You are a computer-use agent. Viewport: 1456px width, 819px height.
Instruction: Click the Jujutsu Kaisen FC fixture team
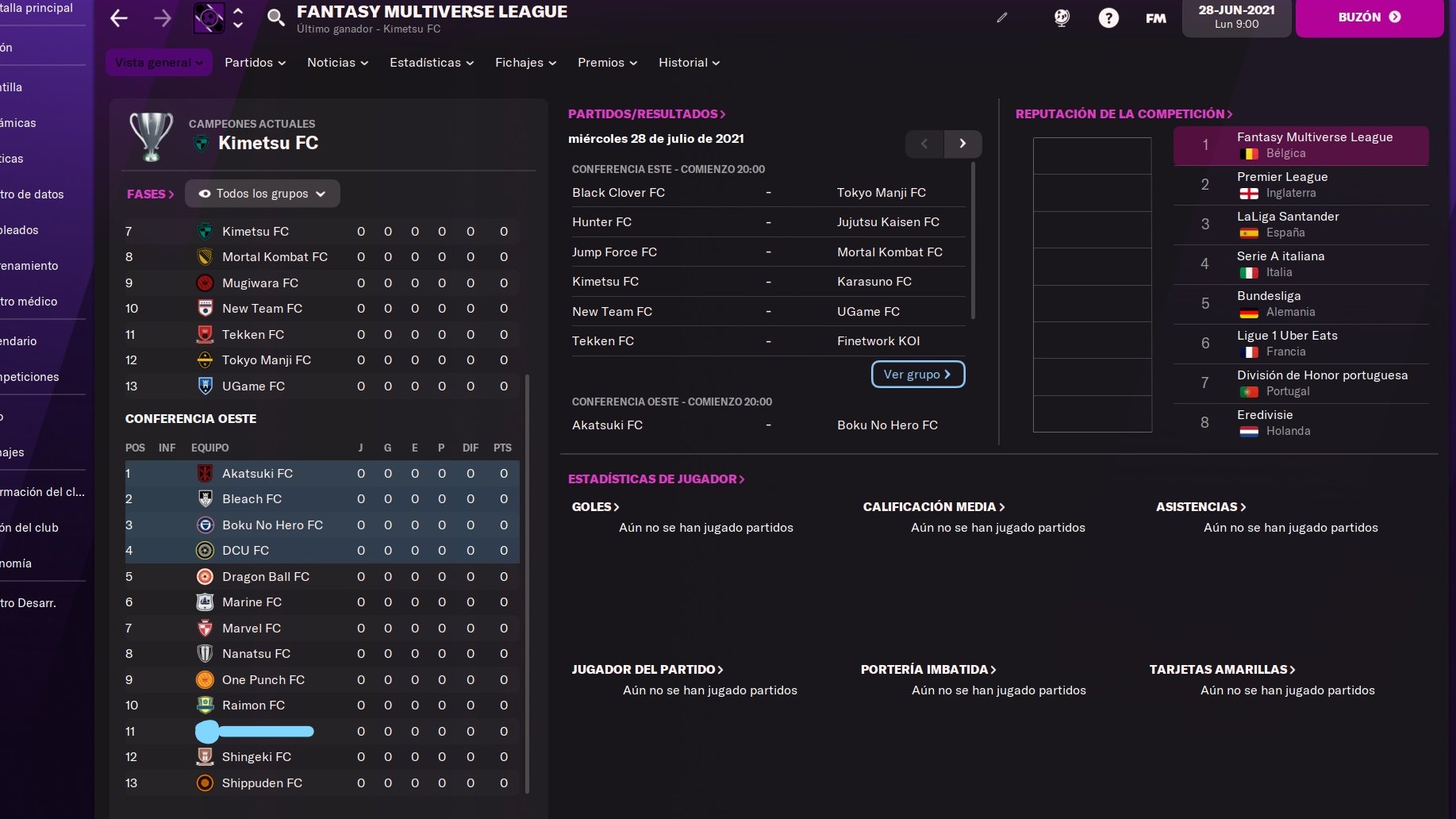pos(888,222)
